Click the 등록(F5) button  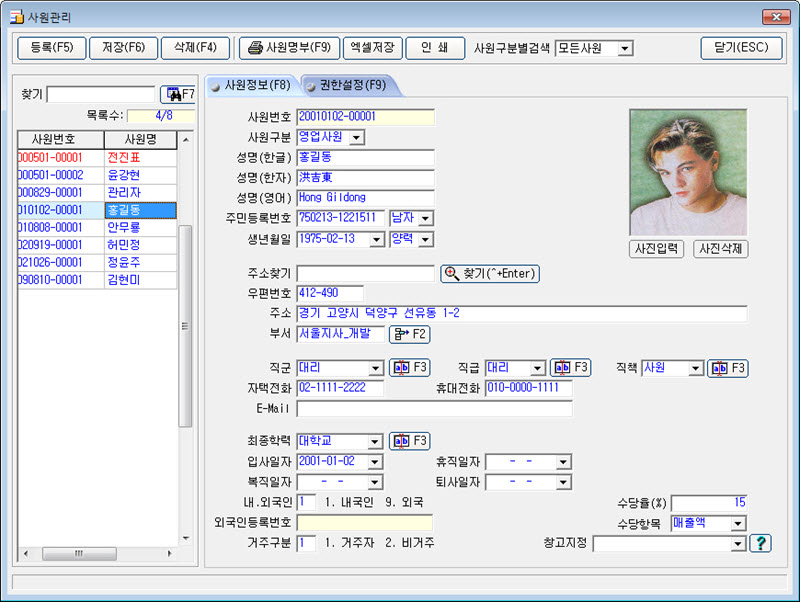click(52, 48)
